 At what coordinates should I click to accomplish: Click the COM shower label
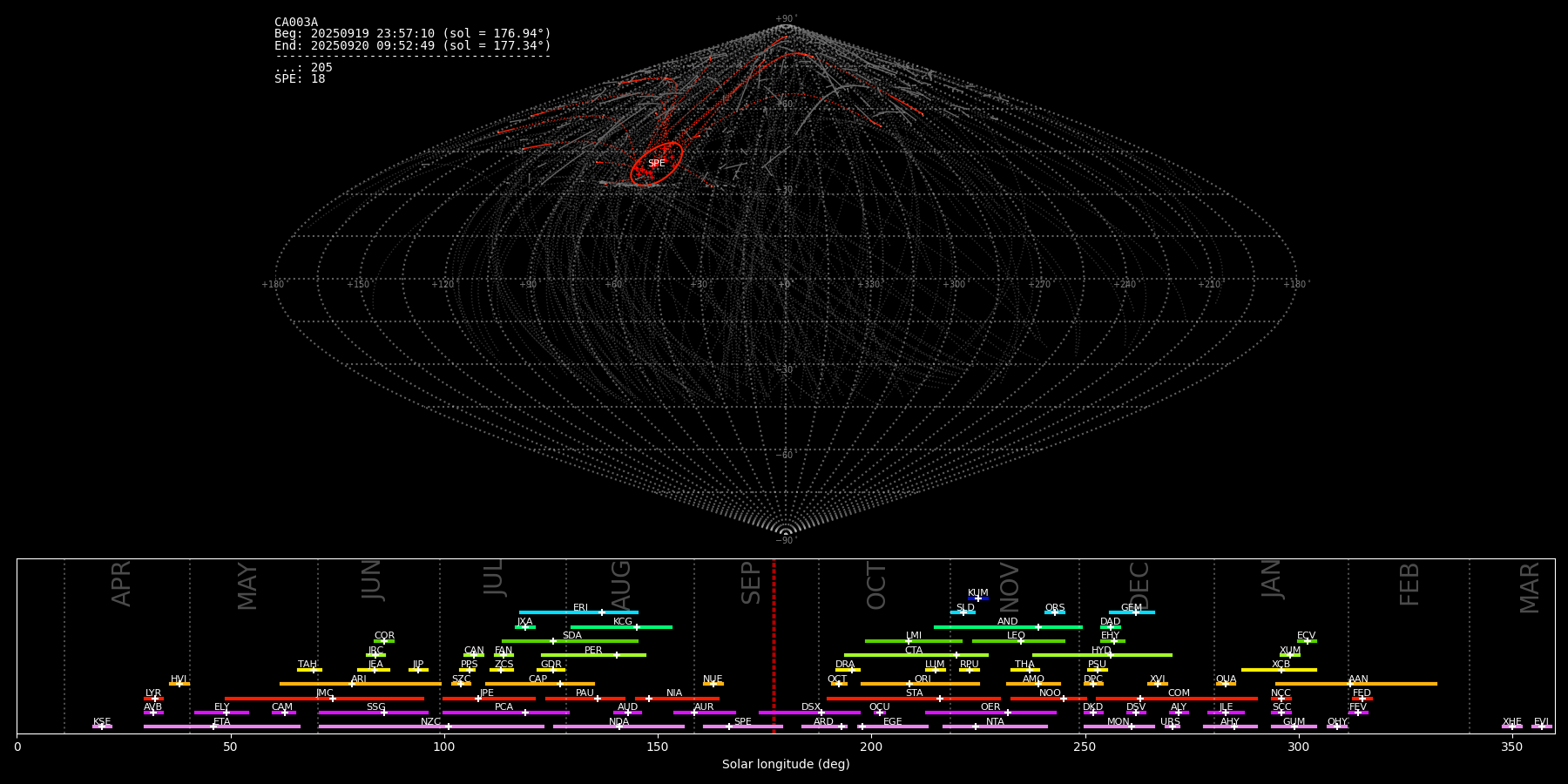pos(1179,693)
